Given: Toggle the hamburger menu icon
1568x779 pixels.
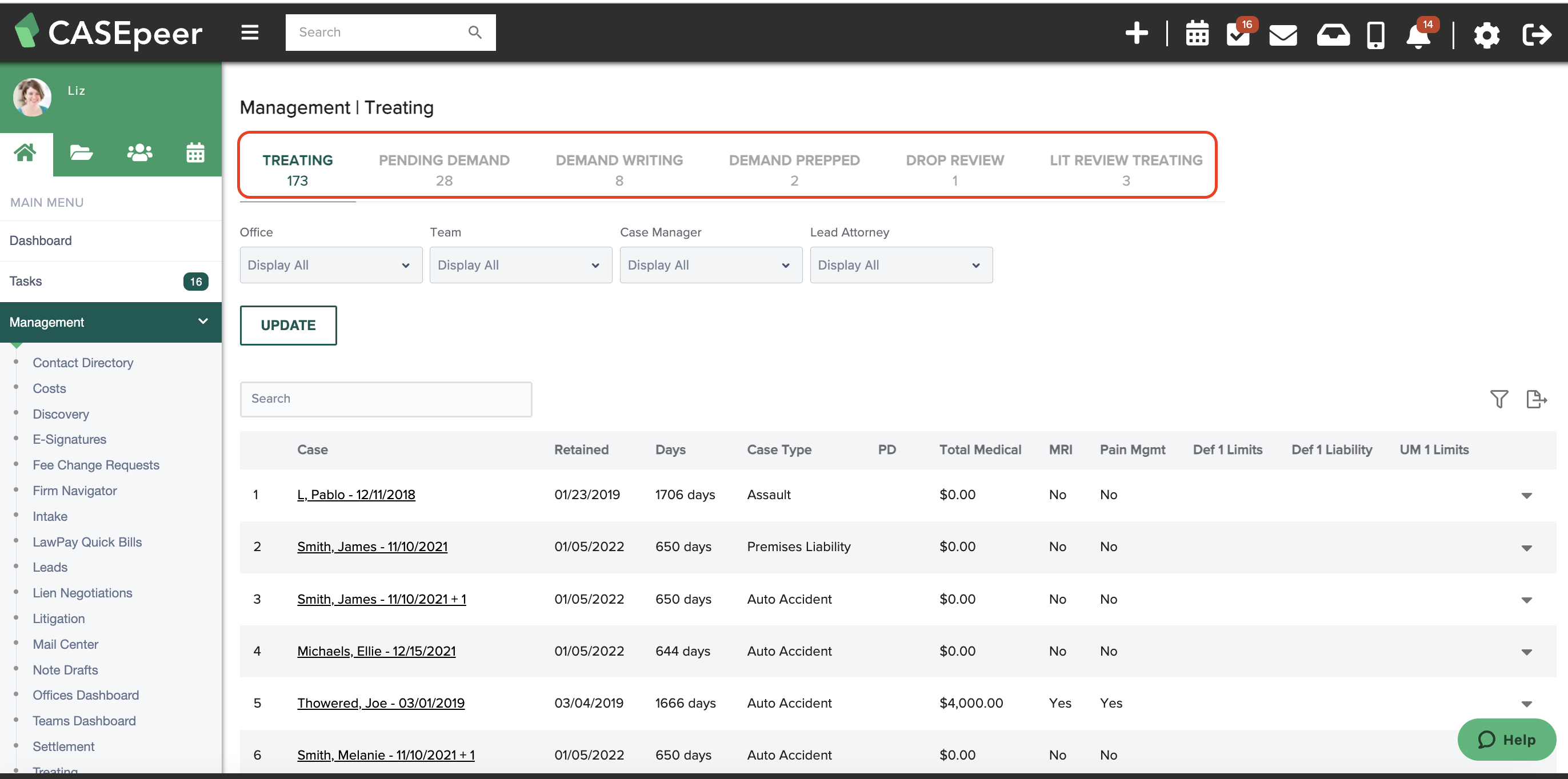Looking at the screenshot, I should 250,32.
